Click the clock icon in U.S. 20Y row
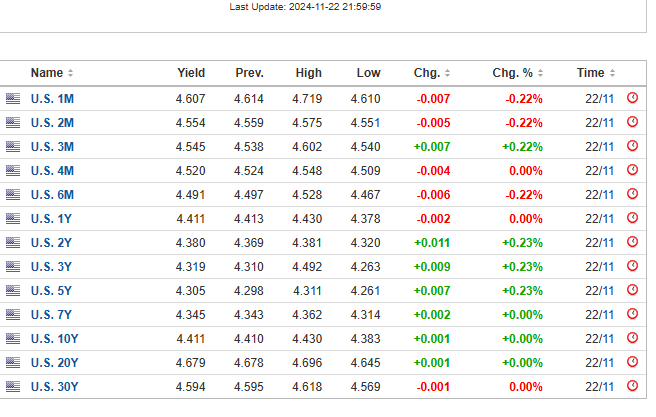 click(632, 361)
